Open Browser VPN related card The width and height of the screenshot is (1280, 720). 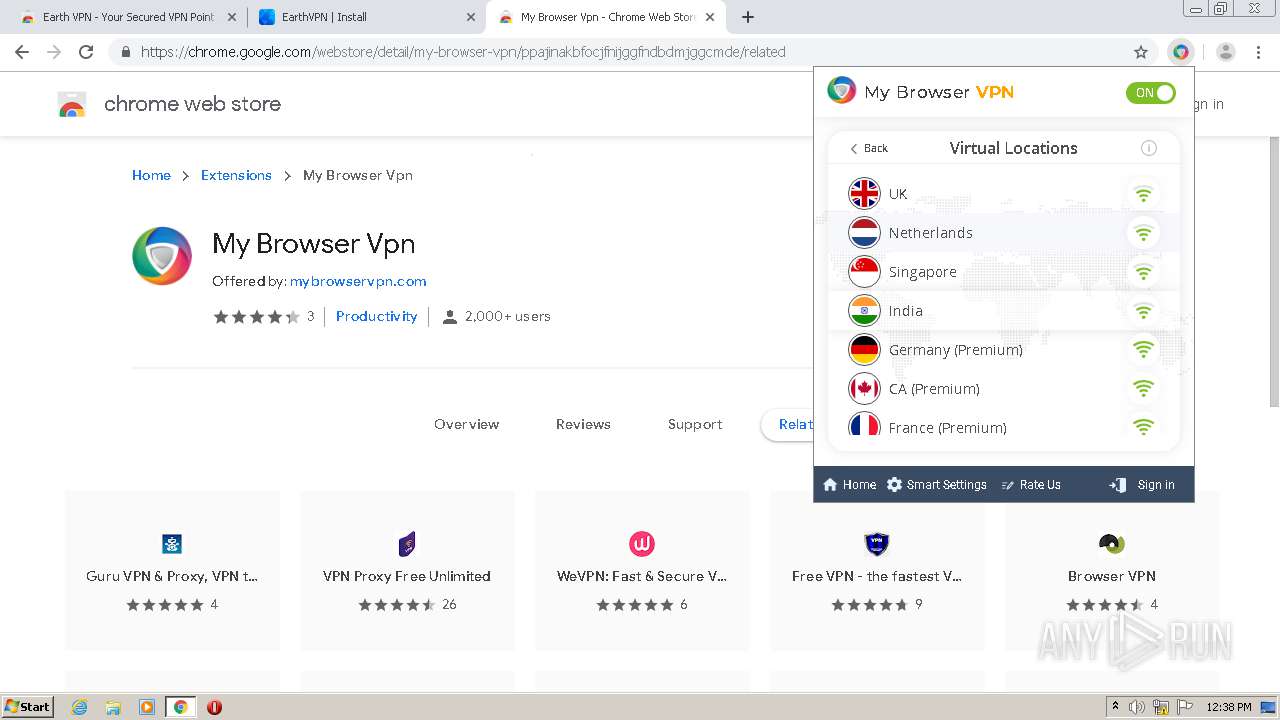[1112, 571]
